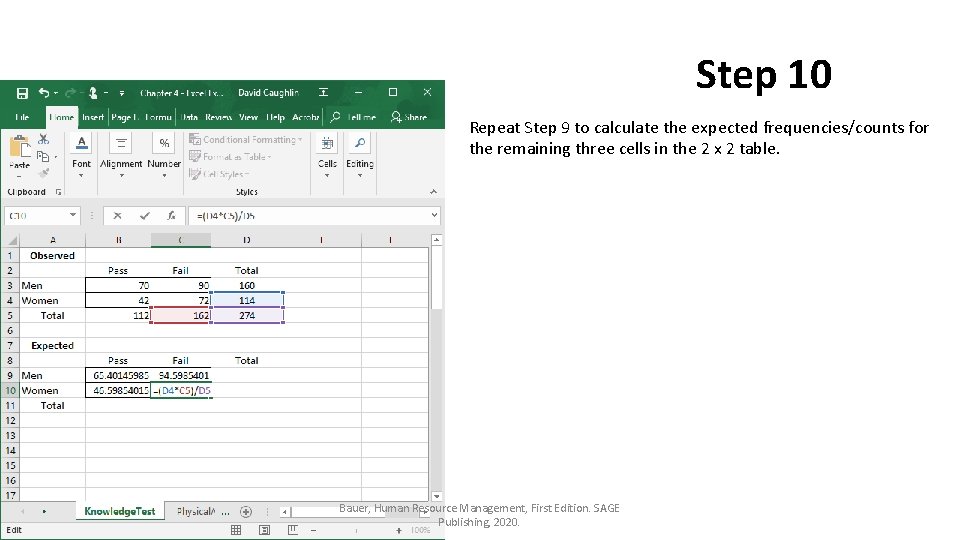Click the Undo arrow icon
This screenshot has height=540, width=960.
point(43,92)
